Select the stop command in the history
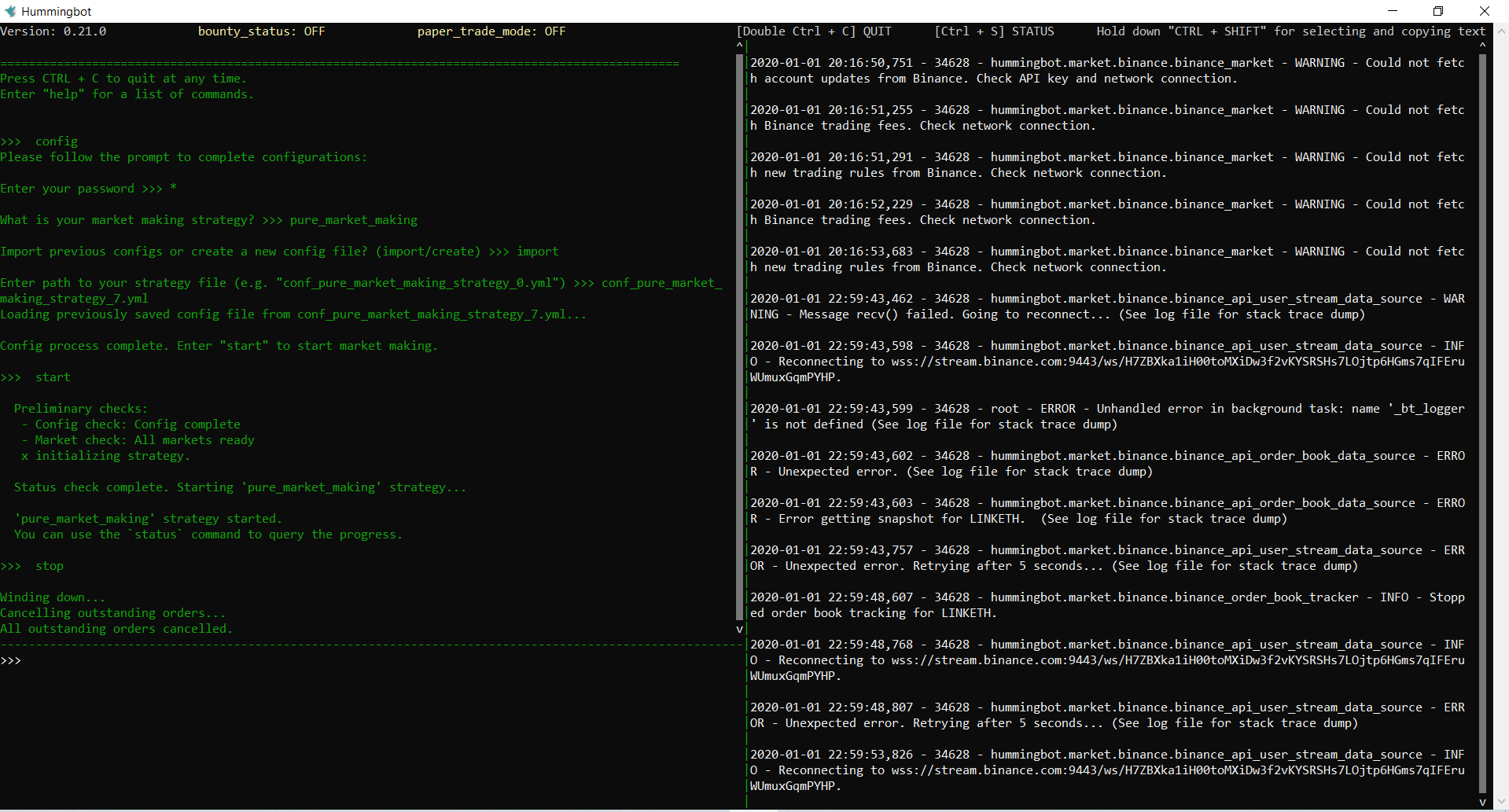This screenshot has width=1509, height=812. pos(49,565)
